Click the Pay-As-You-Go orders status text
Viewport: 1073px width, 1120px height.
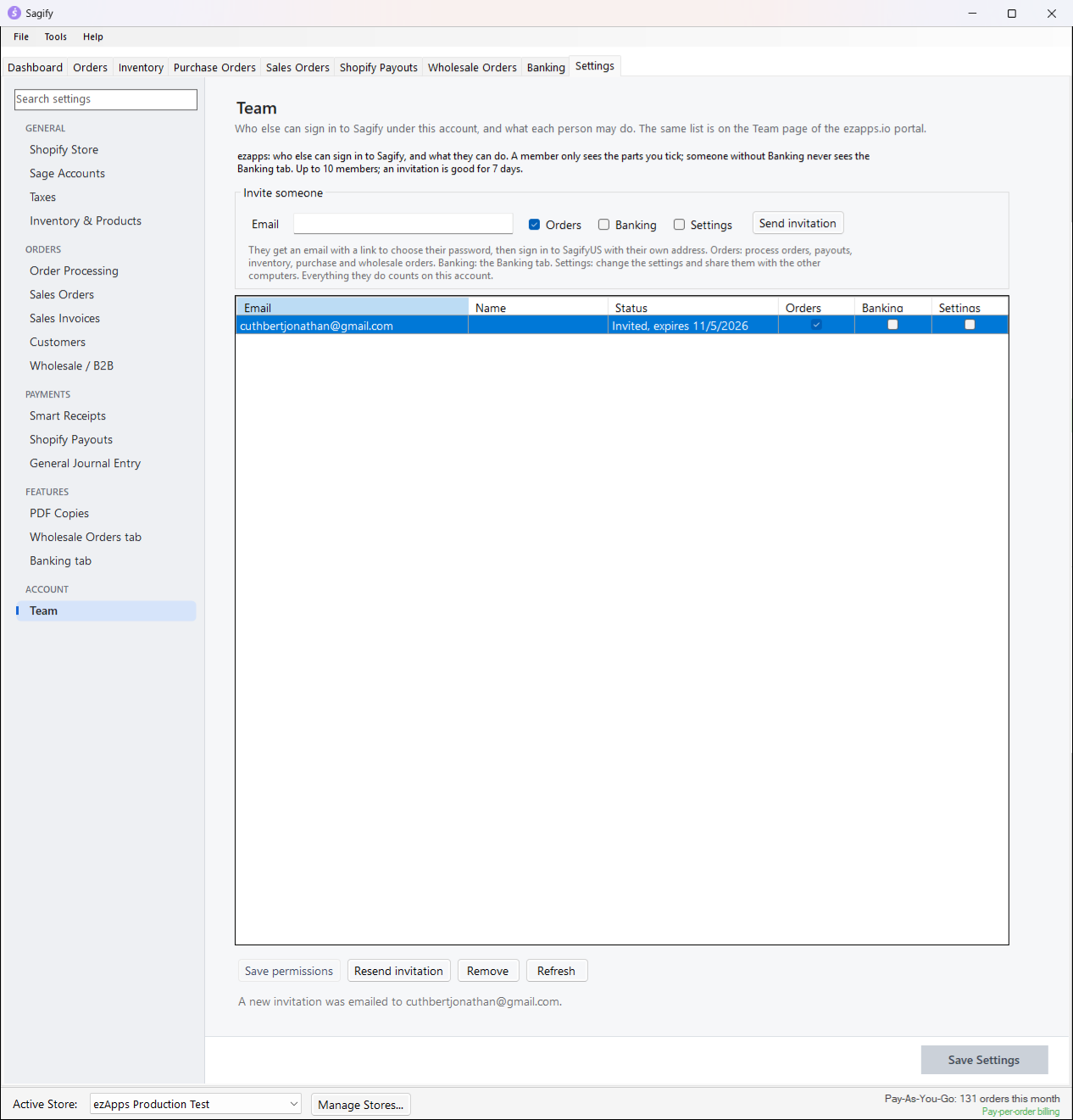pyautogui.click(x=972, y=1099)
